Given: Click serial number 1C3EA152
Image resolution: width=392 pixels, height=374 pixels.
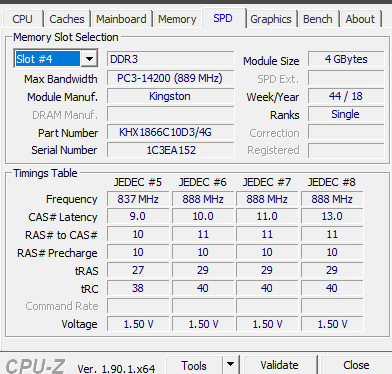Looking at the screenshot, I should [x=170, y=150].
